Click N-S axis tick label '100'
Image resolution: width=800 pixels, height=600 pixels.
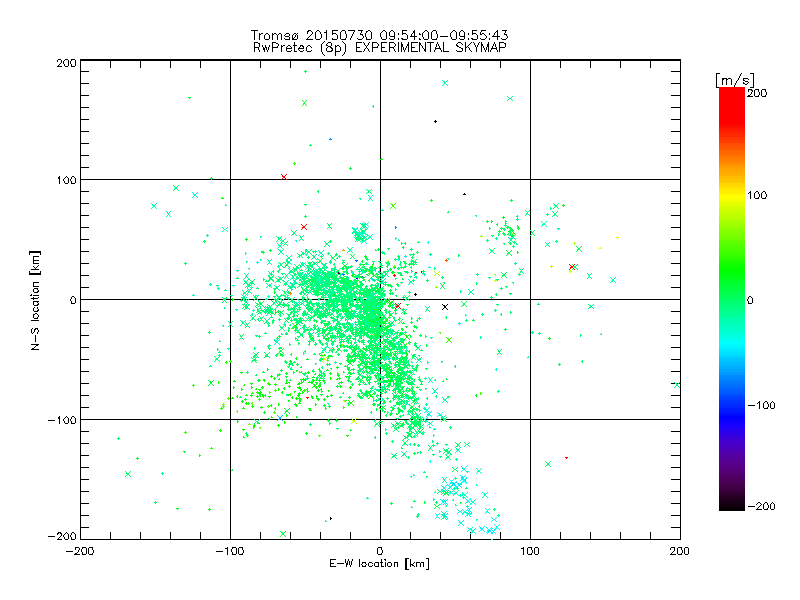tap(66, 180)
